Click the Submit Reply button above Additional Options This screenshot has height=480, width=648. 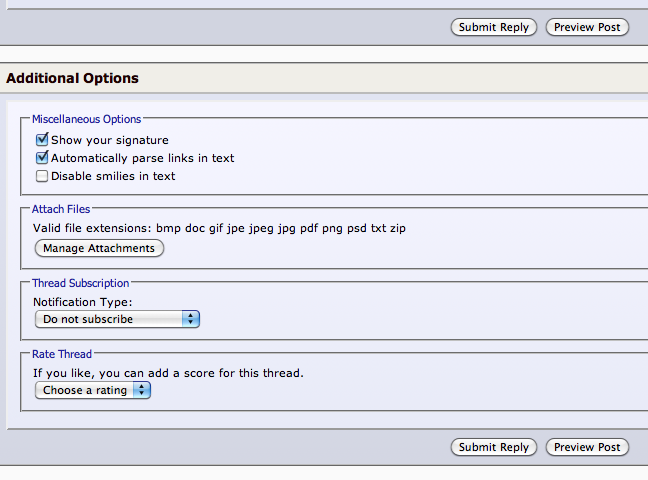tap(493, 27)
